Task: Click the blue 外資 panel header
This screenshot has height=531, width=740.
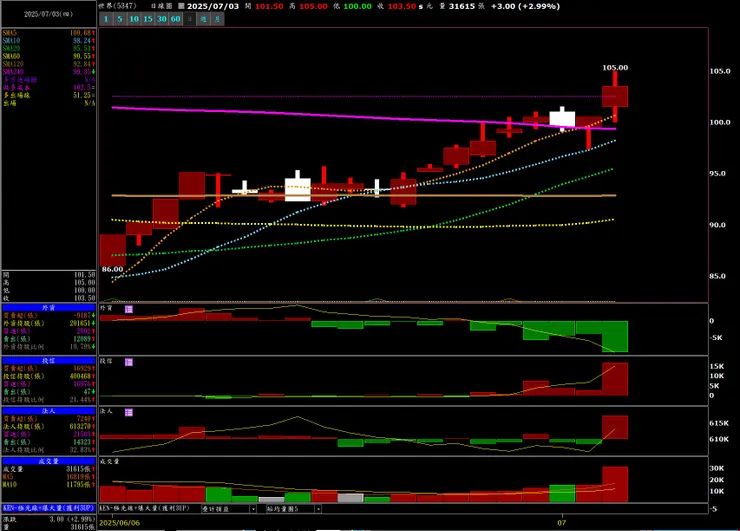Action: click(49, 308)
